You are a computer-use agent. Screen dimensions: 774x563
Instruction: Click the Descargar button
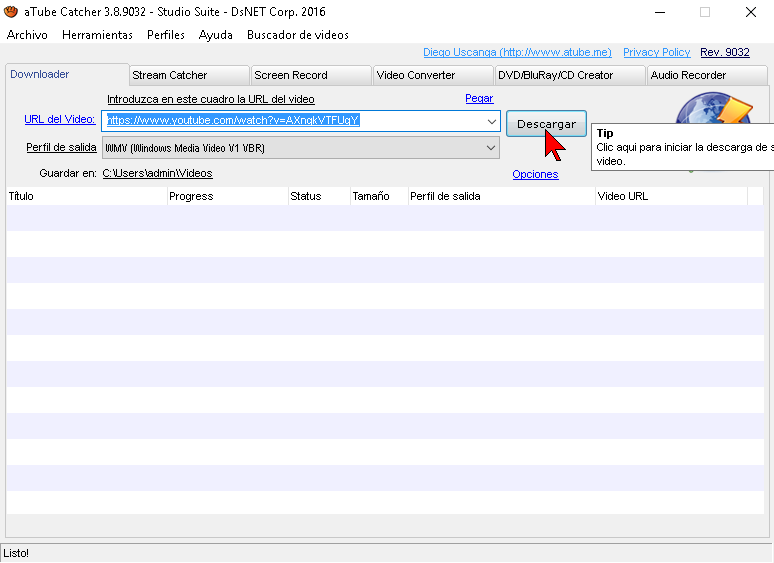click(546, 124)
